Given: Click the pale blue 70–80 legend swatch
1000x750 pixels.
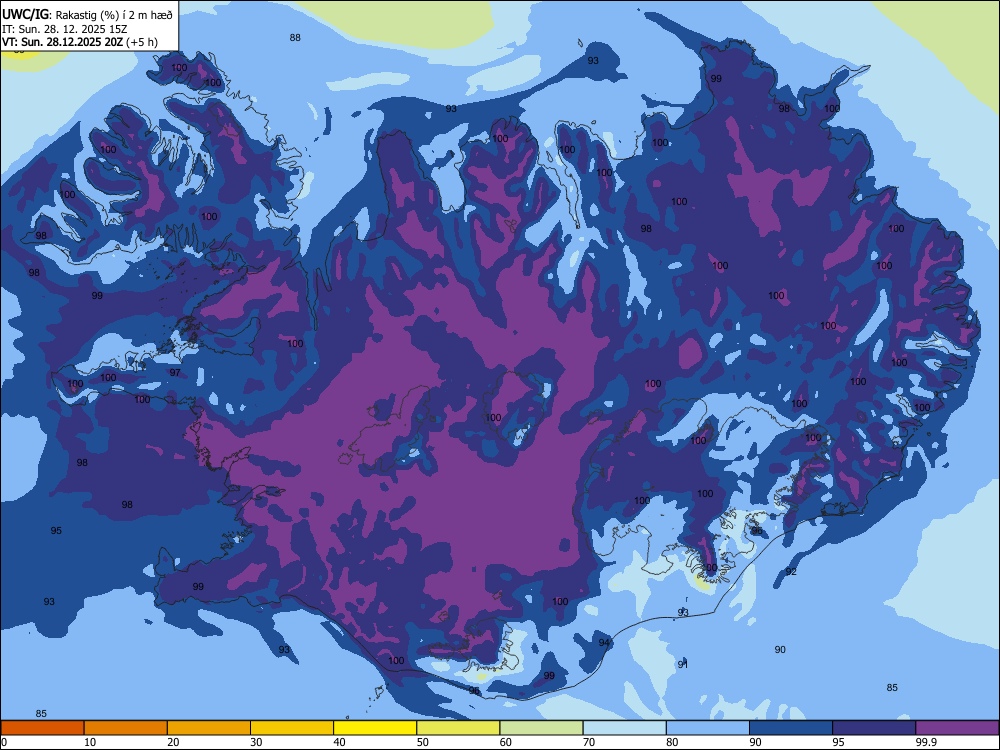Looking at the screenshot, I should 624,728.
